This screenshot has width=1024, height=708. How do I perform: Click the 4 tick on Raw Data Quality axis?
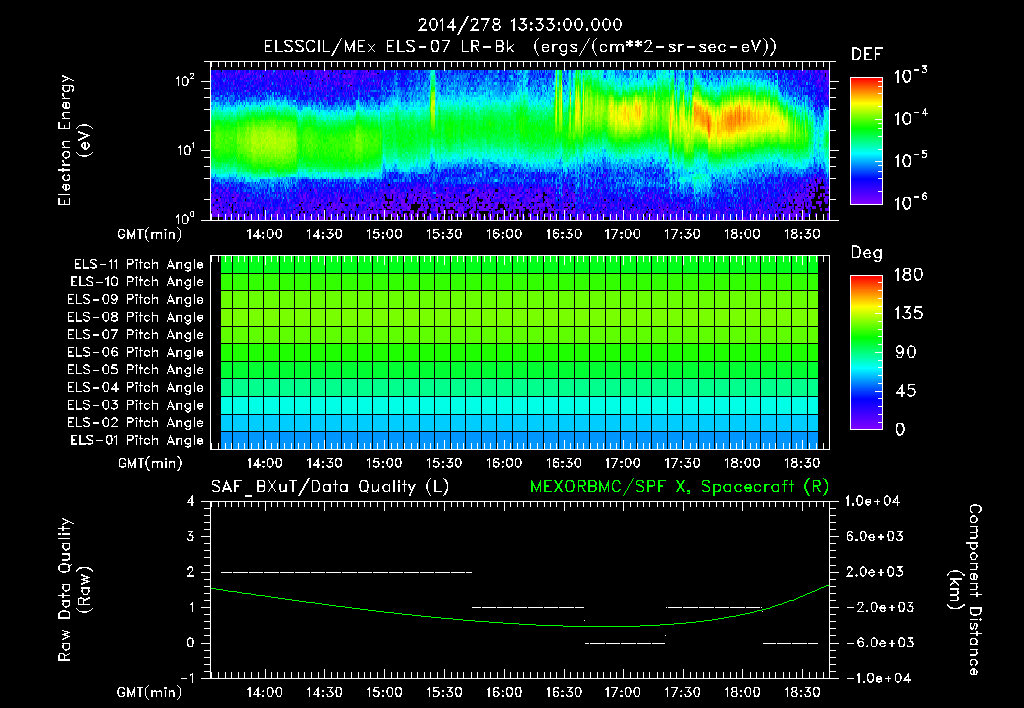[x=191, y=501]
